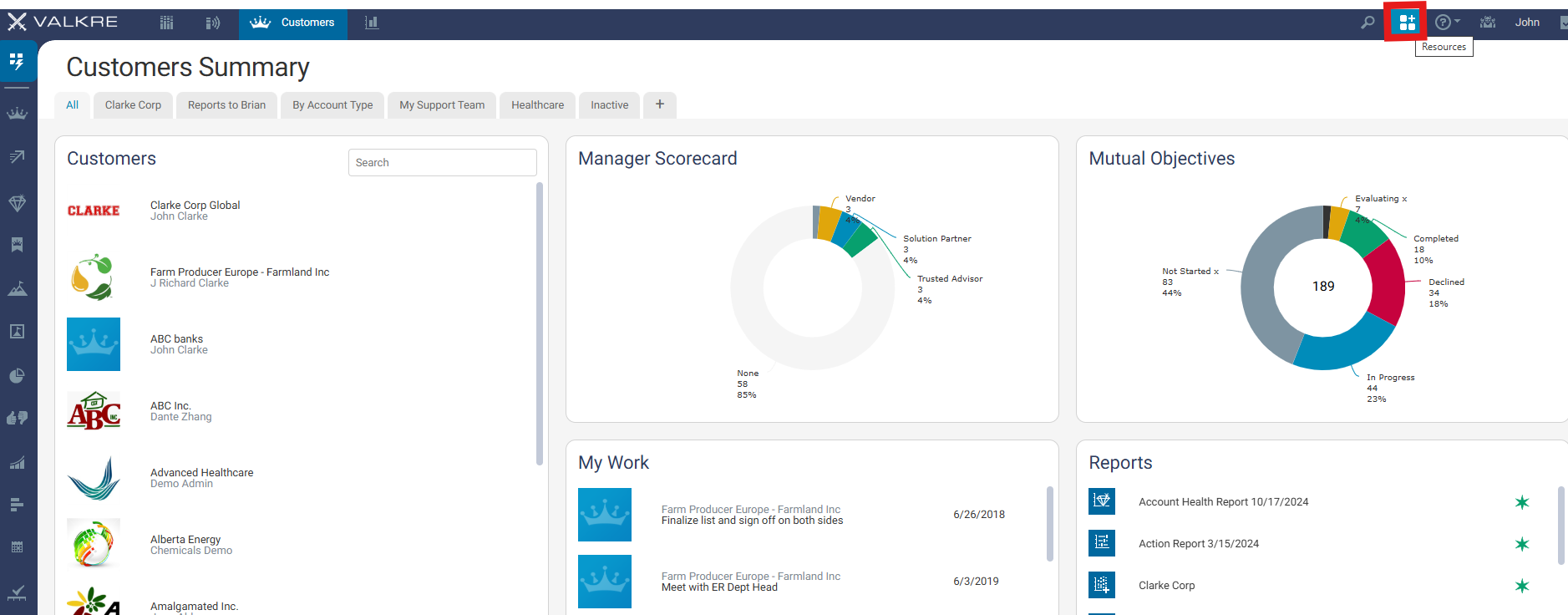Open the Viking team icon beside John

coord(1488,23)
